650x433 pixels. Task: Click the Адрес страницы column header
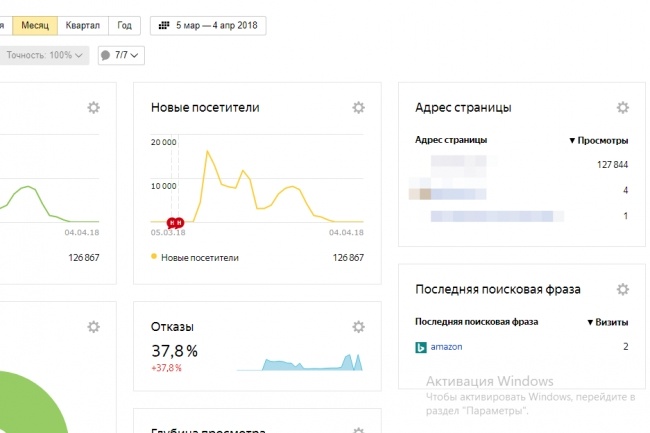[451, 140]
